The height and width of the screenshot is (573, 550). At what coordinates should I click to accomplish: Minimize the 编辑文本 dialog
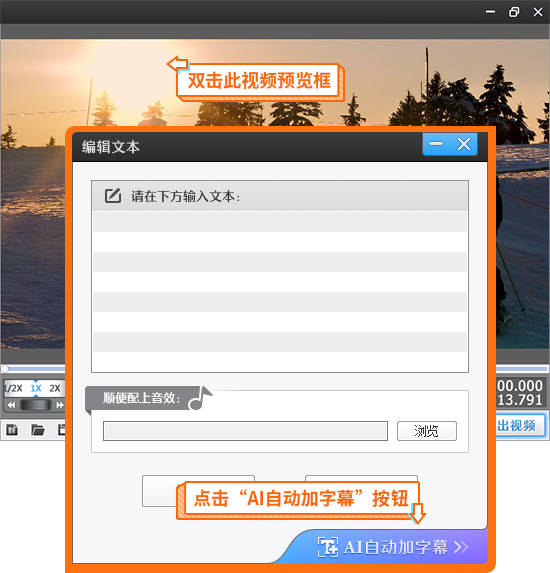coord(436,144)
